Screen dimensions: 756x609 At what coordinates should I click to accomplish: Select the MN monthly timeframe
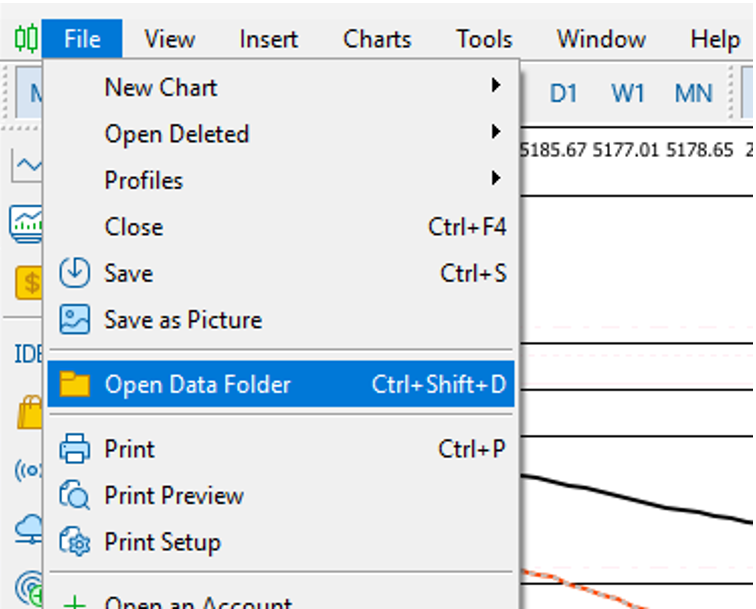click(693, 93)
